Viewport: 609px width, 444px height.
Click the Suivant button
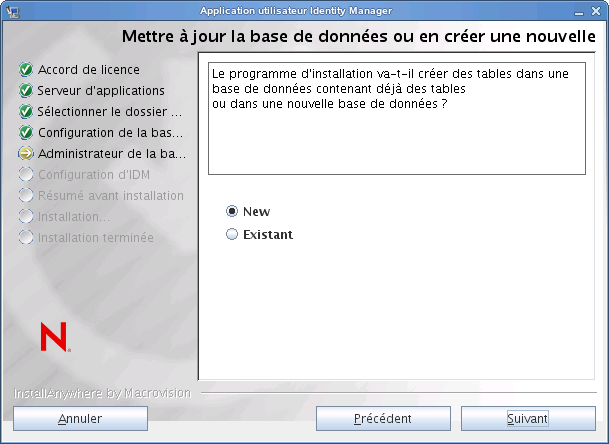[x=528, y=418]
